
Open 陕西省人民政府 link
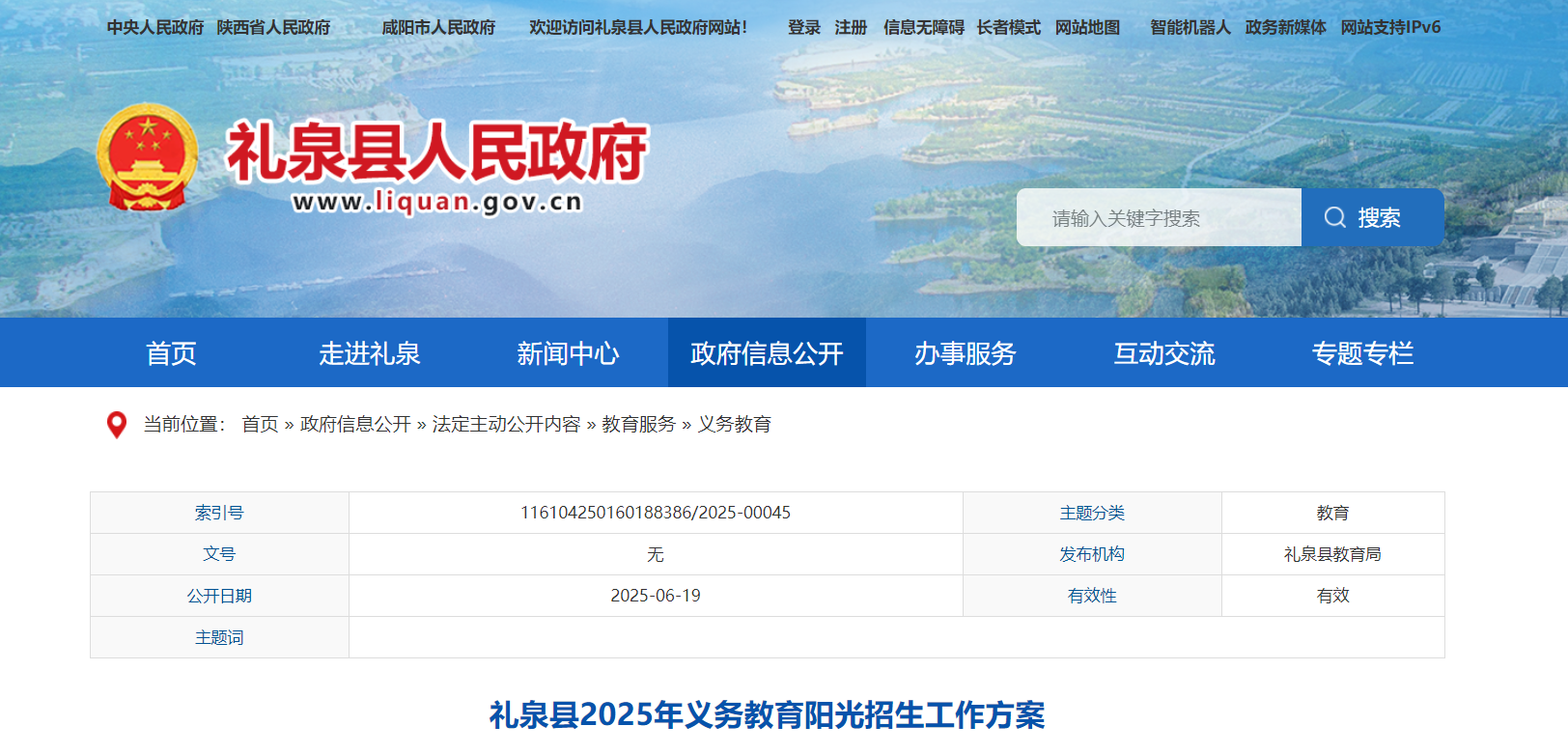(x=273, y=27)
